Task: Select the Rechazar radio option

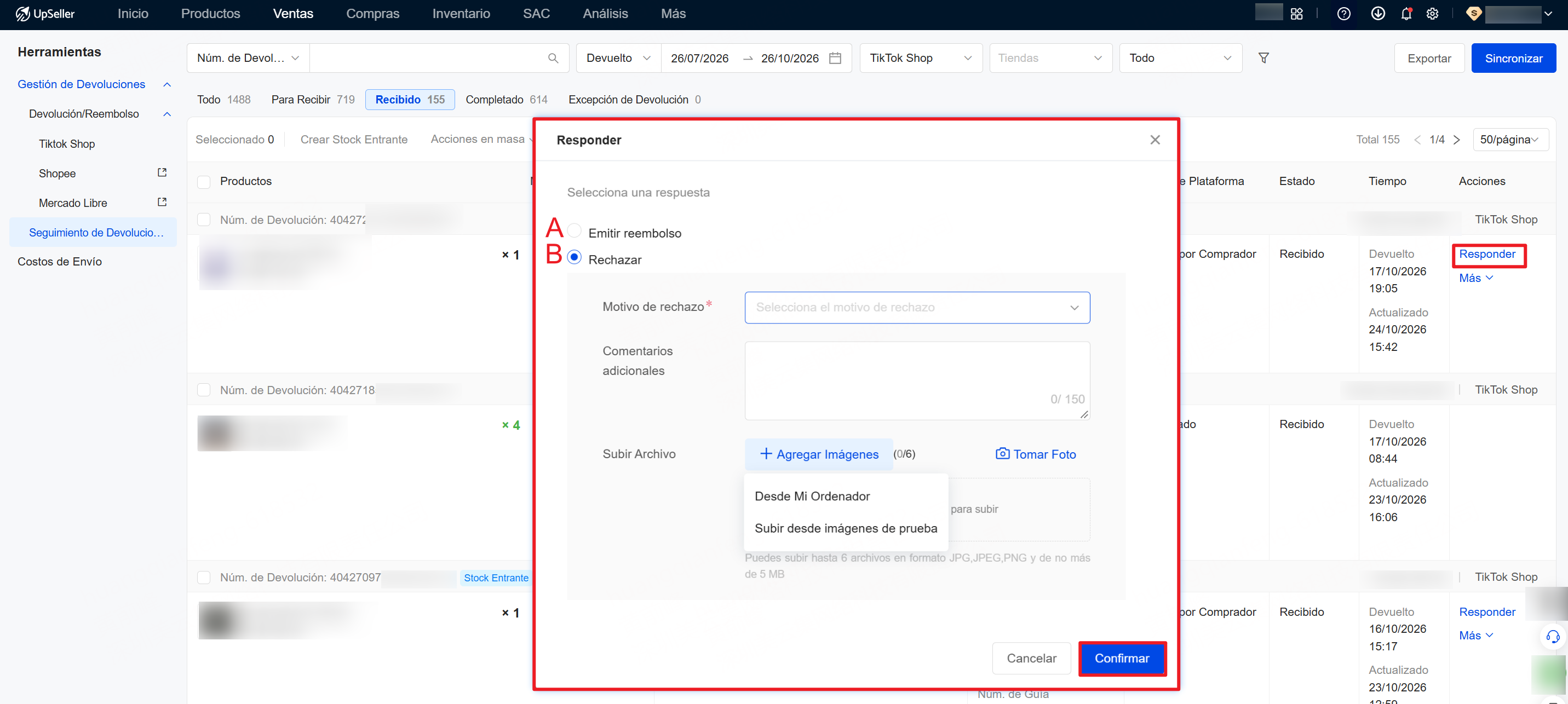Action: (574, 257)
